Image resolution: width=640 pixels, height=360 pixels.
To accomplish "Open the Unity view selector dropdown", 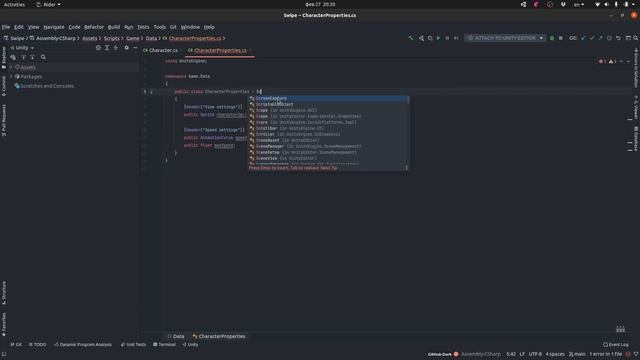I will 22,48.
